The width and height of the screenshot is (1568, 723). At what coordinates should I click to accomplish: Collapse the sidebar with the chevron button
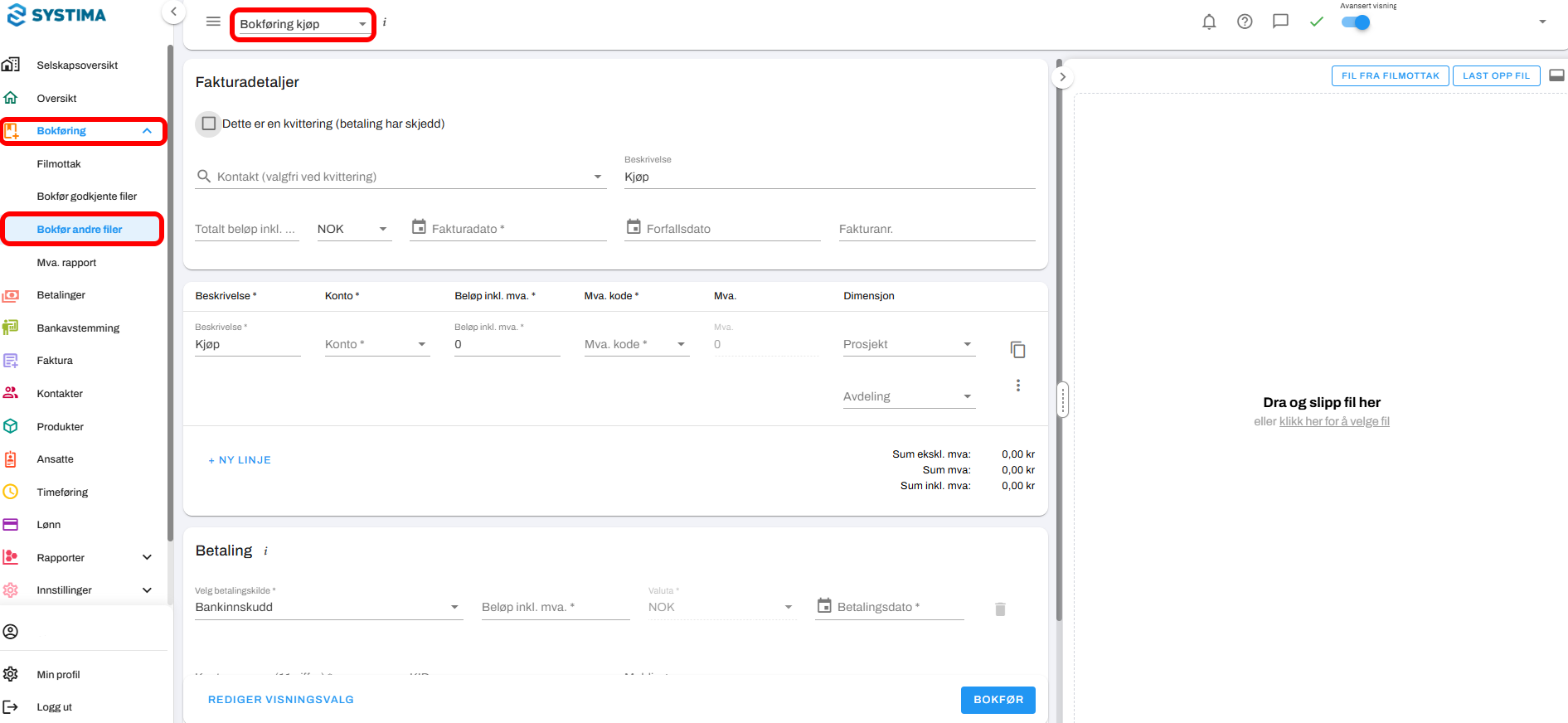[173, 12]
